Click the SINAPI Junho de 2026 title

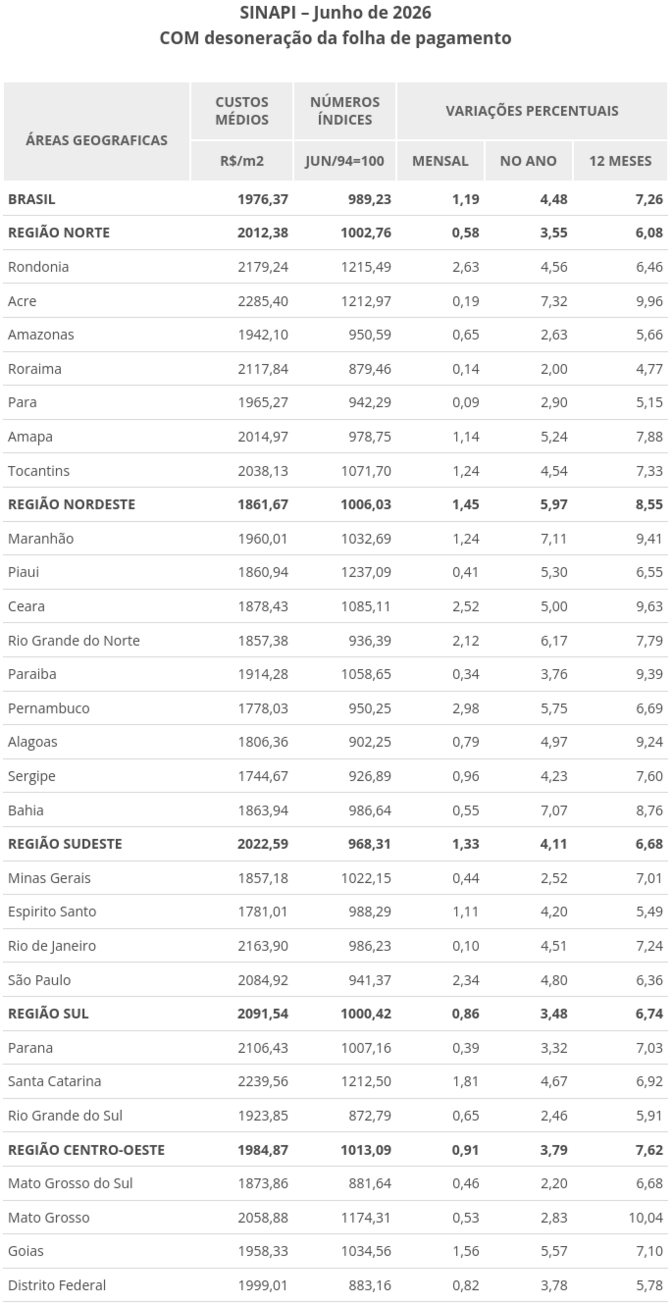click(x=336, y=13)
